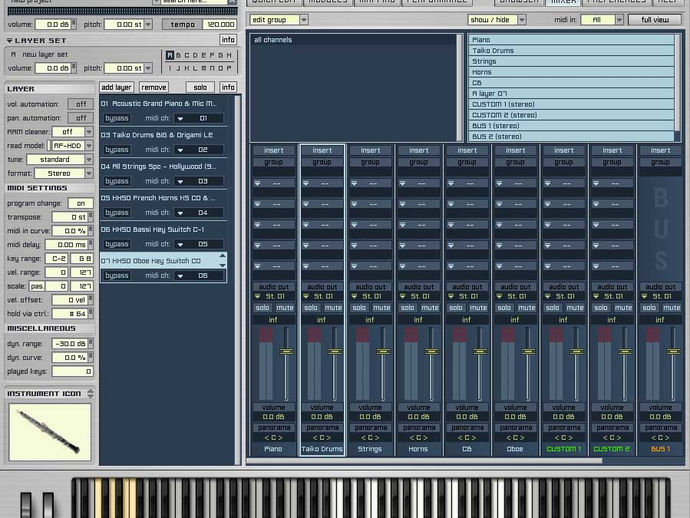The width and height of the screenshot is (690, 518).
Task: Click the dyn. range -30.0 dB field
Action: pyautogui.click(x=70, y=344)
